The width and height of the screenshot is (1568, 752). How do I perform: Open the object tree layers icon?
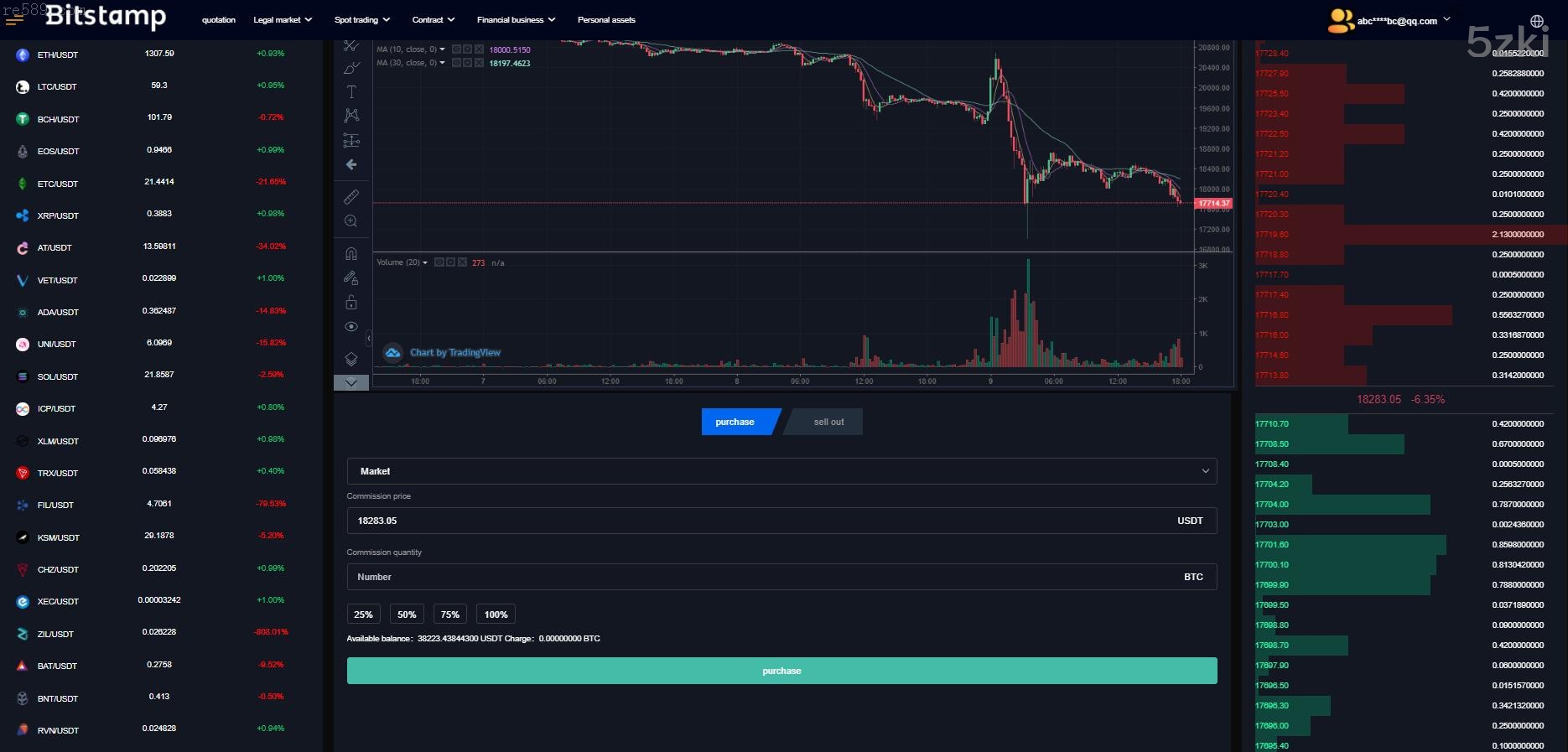coord(351,359)
